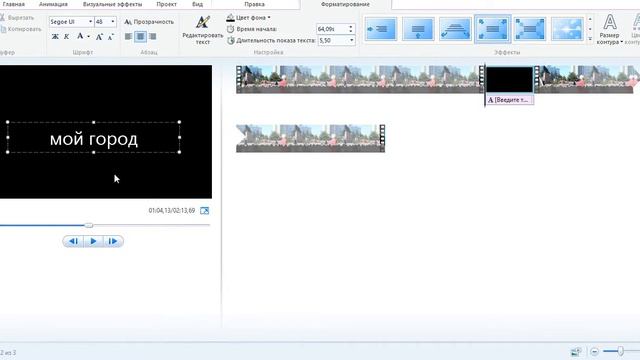640x360 pixels.
Task: Toggle italic К formatting
Action: pyautogui.click(x=67, y=37)
